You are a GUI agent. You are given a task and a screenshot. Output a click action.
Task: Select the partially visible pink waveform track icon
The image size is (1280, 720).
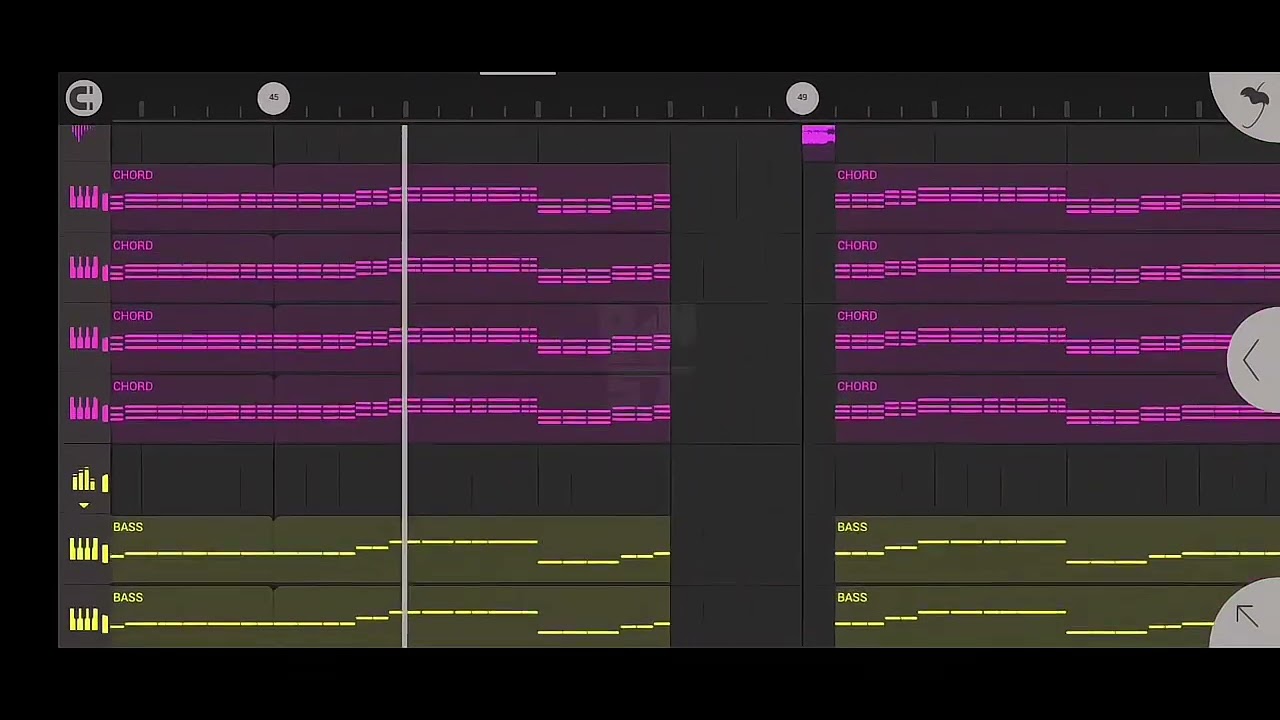pyautogui.click(x=81, y=133)
